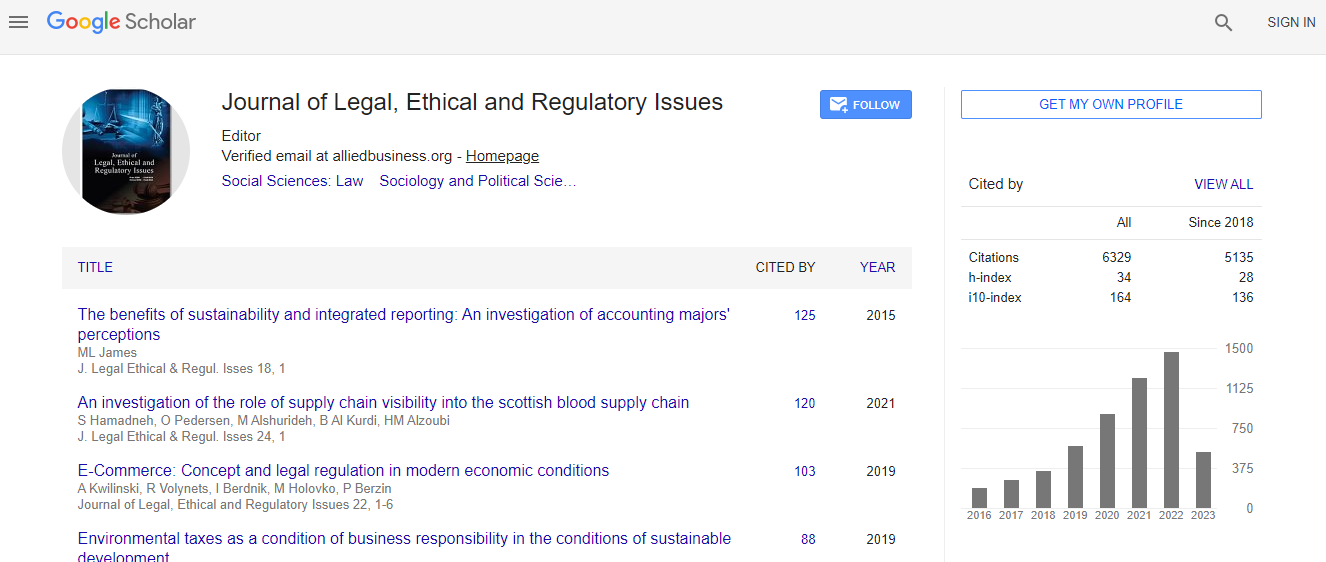Click the authors line starting 'A Kwilinski'

[234, 488]
